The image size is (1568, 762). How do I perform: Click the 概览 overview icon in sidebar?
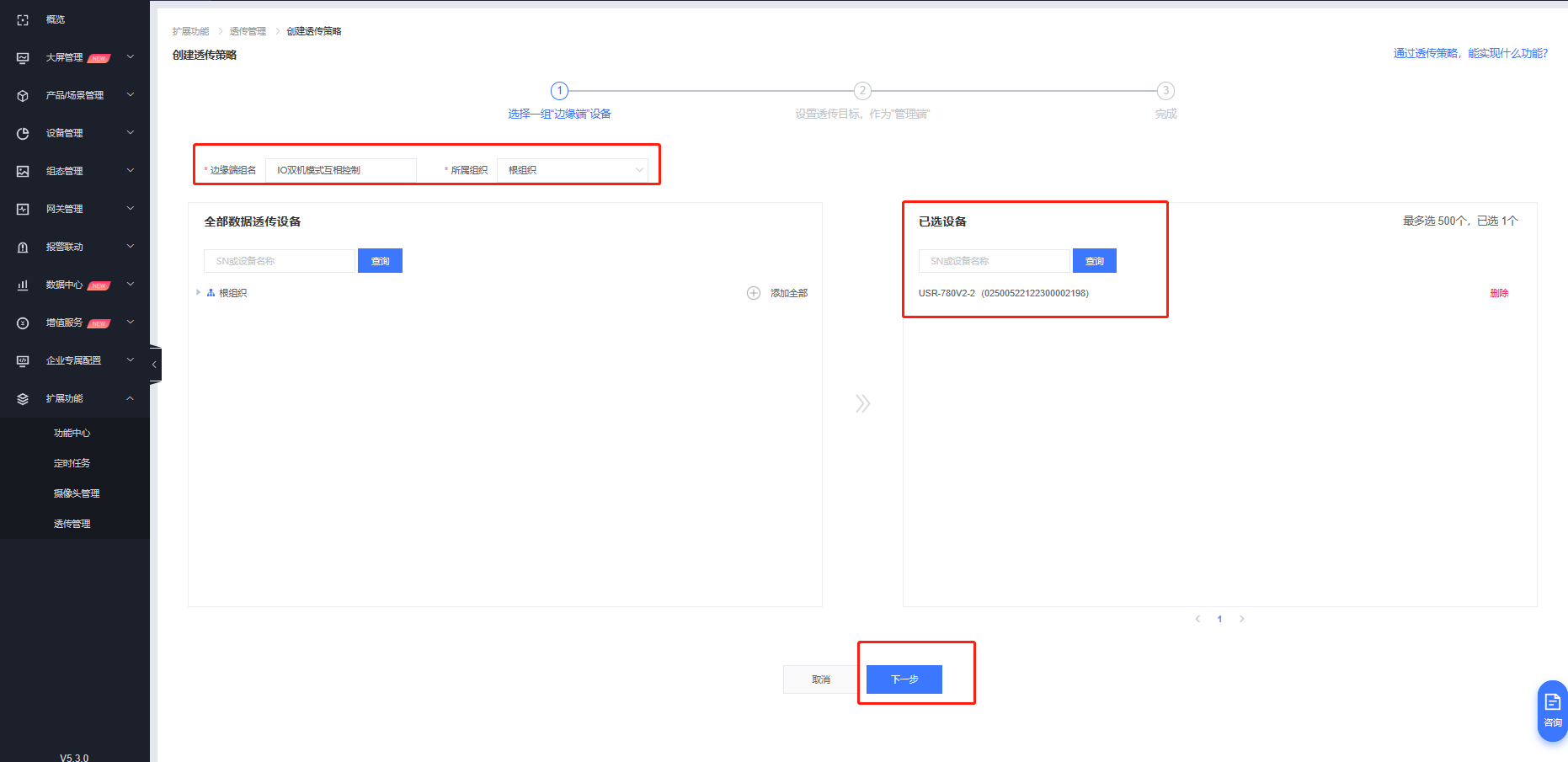tap(23, 19)
